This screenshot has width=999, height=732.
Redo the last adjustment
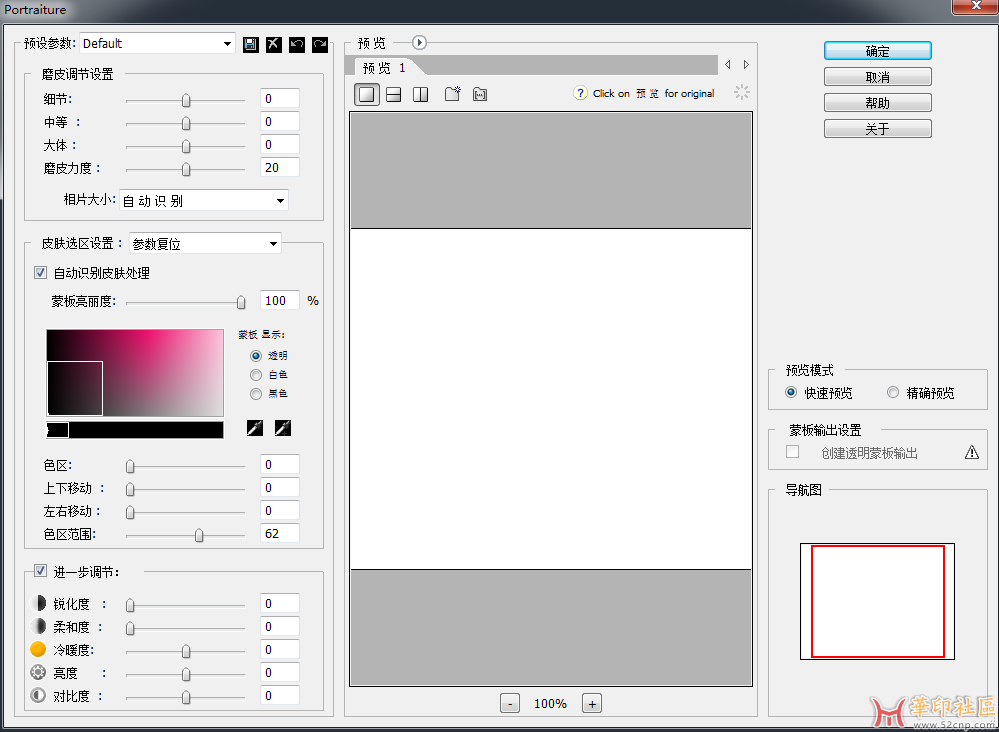click(320, 44)
